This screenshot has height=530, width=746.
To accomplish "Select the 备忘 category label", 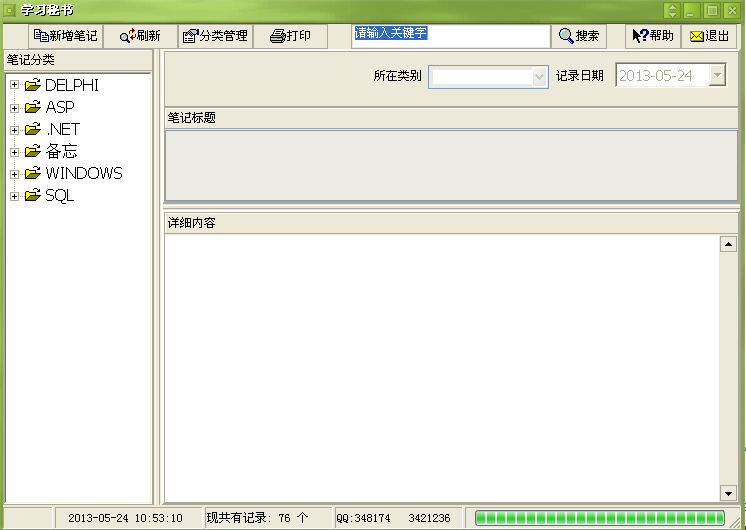I will pyautogui.click(x=61, y=151).
